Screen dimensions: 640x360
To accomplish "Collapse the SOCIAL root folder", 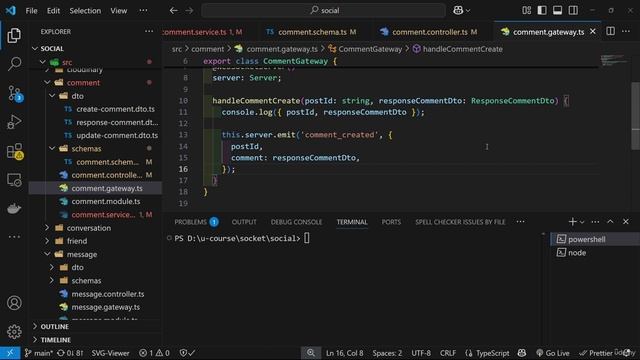I will coord(35,49).
